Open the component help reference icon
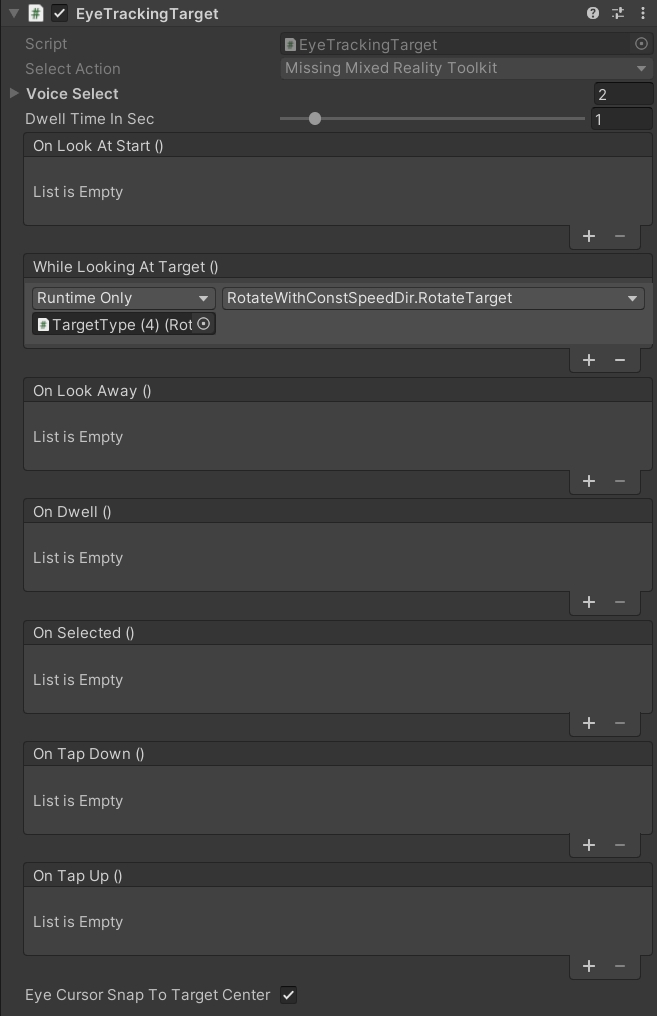The width and height of the screenshot is (657, 1016). click(x=593, y=14)
